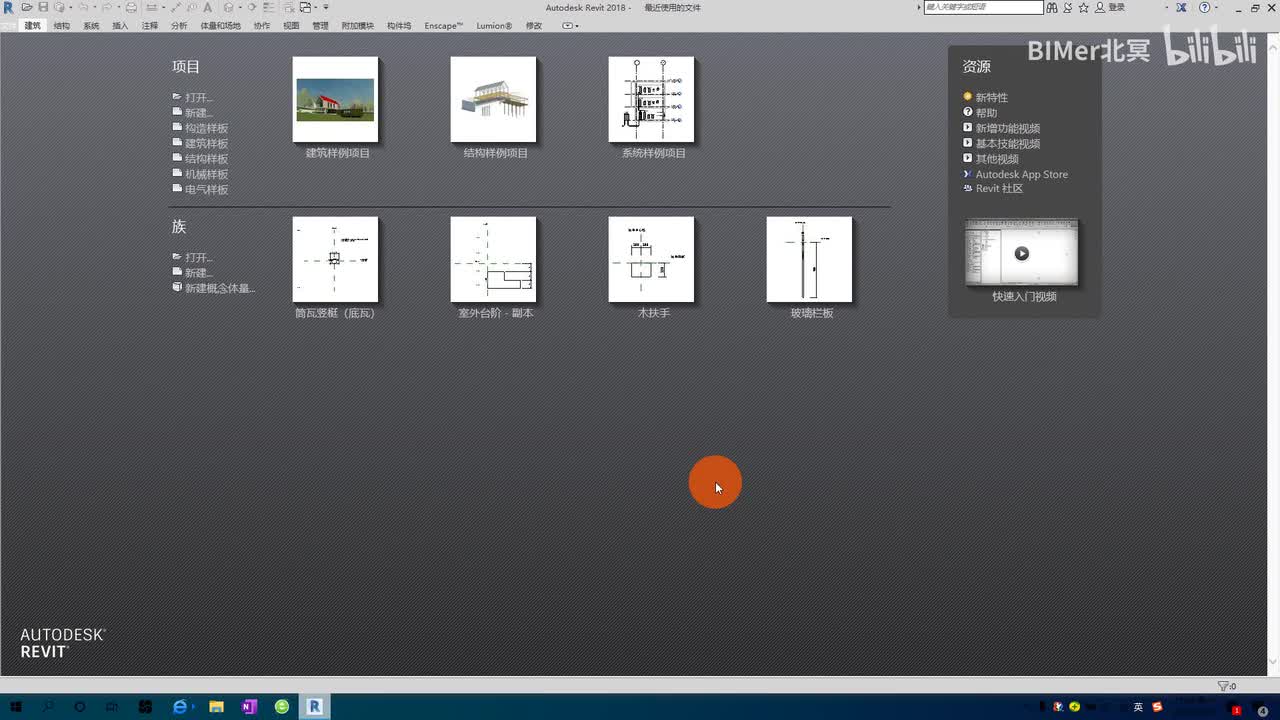Open the 结构 ribbon tab
This screenshot has height=720, width=1280.
coord(62,26)
